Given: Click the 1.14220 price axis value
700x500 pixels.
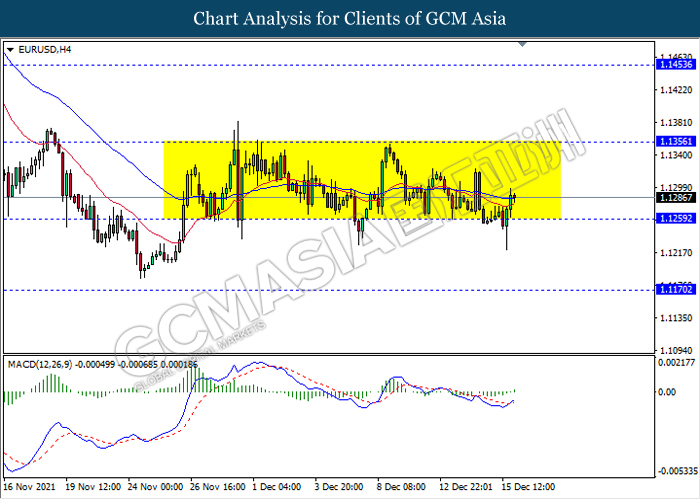Looking at the screenshot, I should [676, 90].
